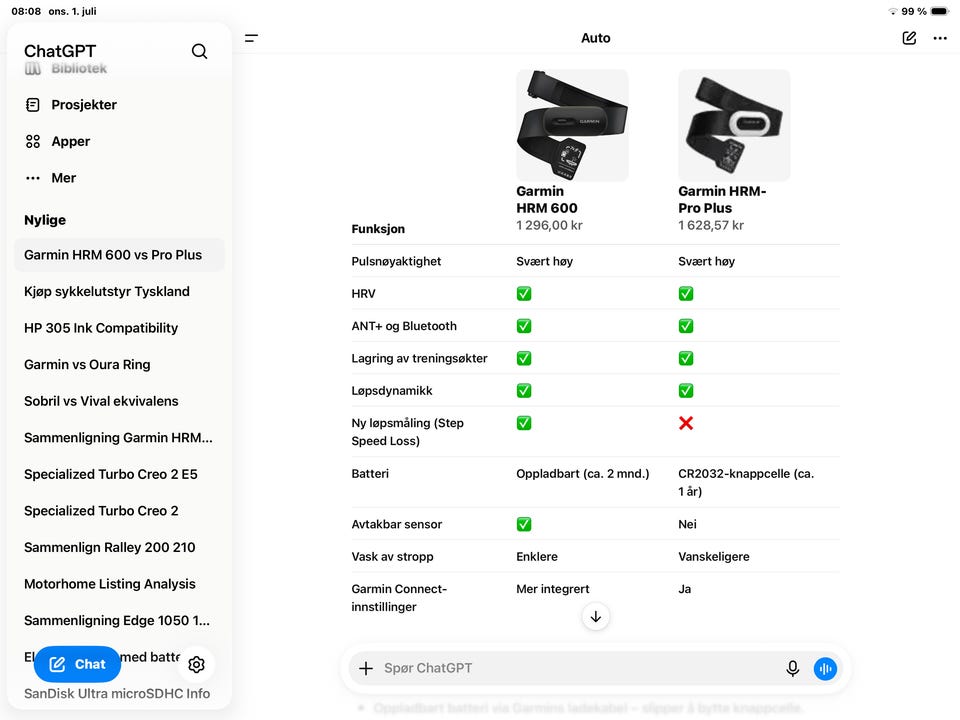Screen dimensions: 960x720
Task: Click the blue Chat button
Action: [77, 664]
